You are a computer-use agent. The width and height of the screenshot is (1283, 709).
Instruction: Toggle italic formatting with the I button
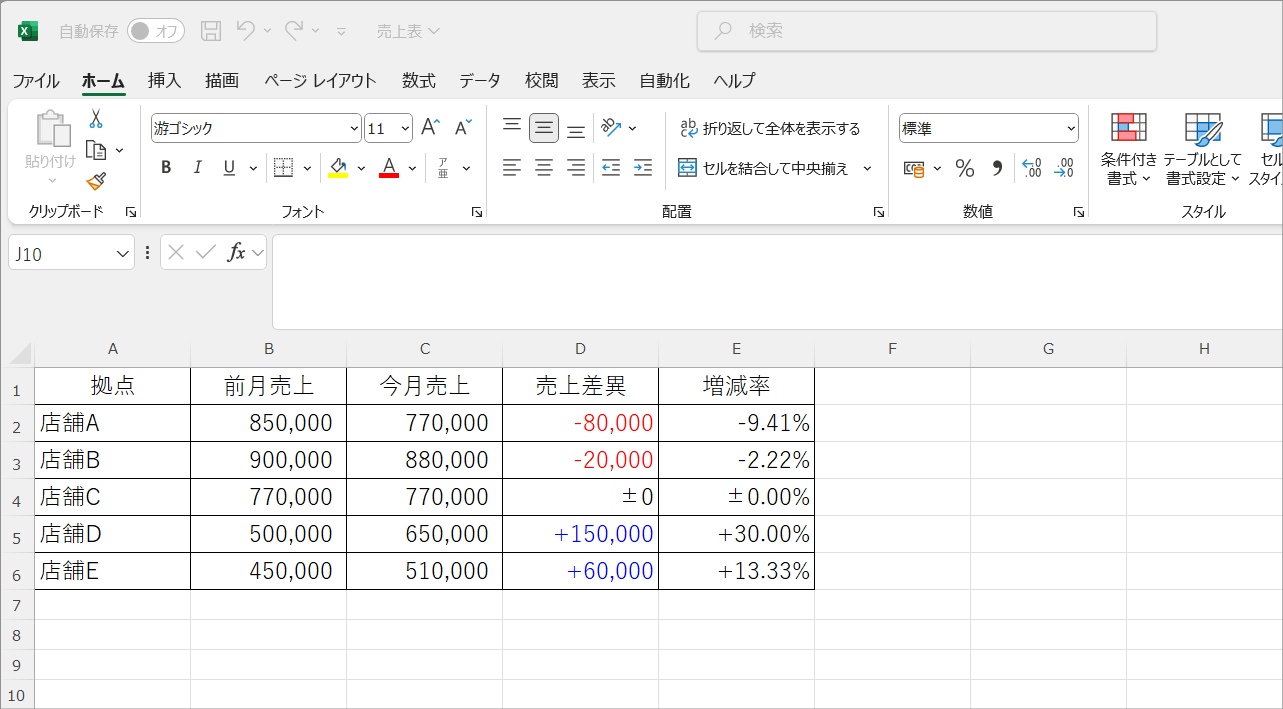tap(197, 168)
